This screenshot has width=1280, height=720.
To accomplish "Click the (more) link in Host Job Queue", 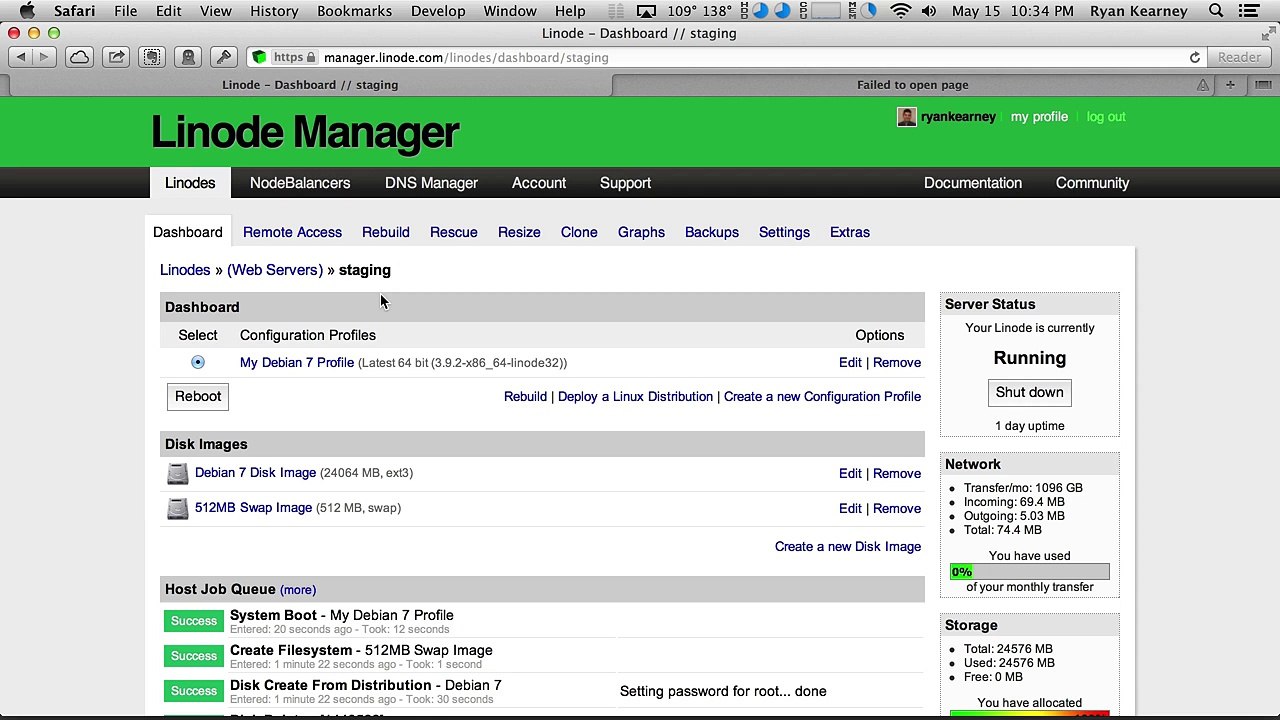I will [x=298, y=590].
